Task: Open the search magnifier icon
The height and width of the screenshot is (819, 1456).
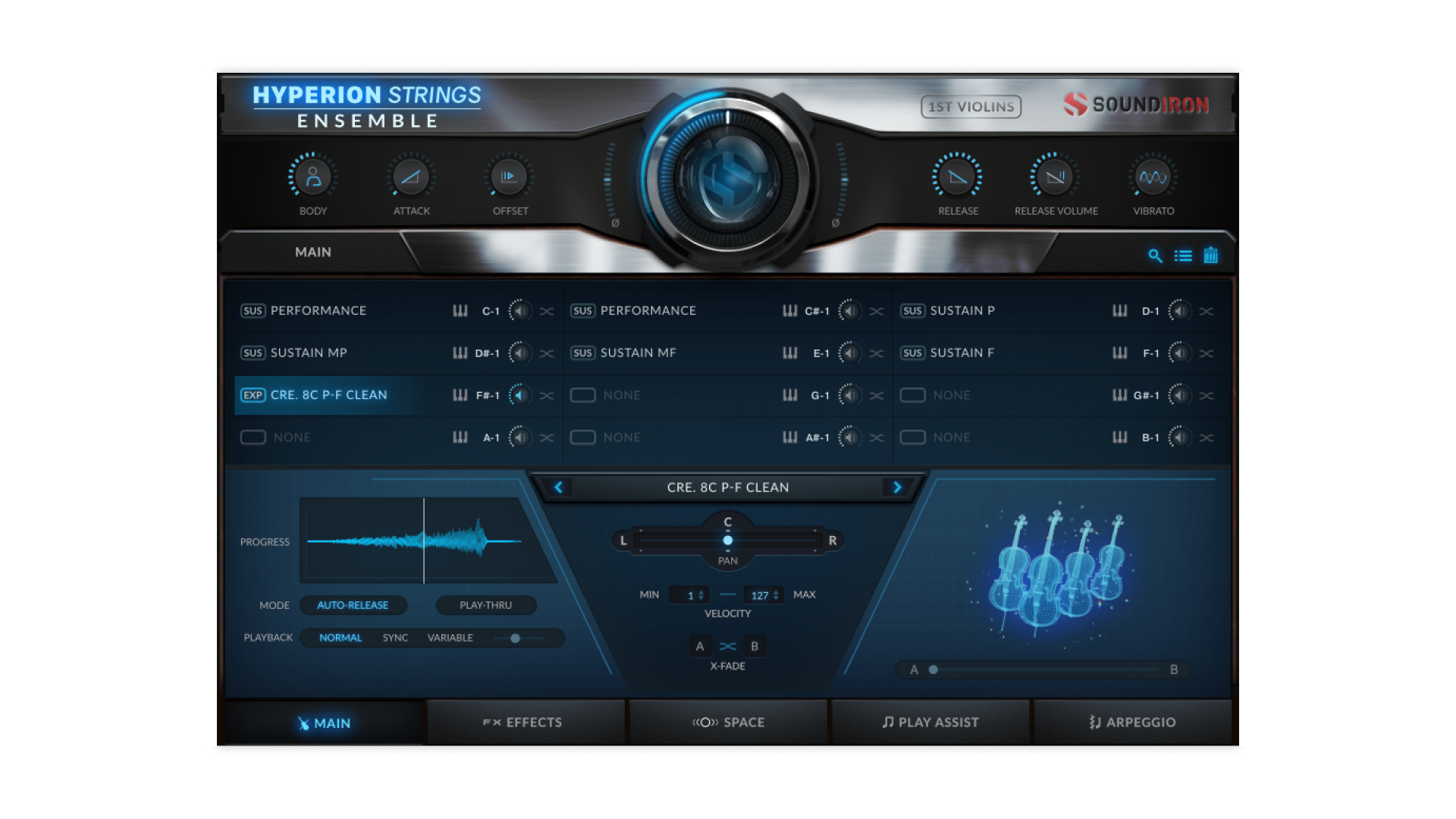Action: click(x=1155, y=256)
